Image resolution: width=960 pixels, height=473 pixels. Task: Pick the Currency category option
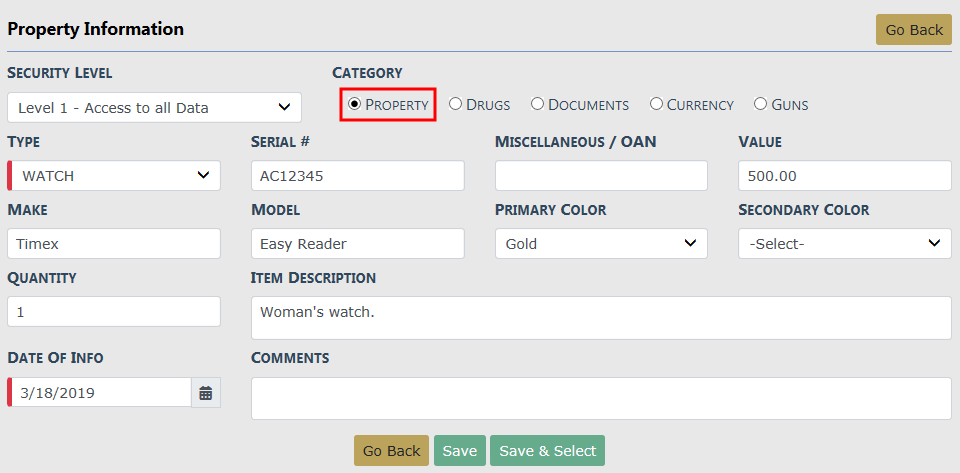pyautogui.click(x=656, y=104)
